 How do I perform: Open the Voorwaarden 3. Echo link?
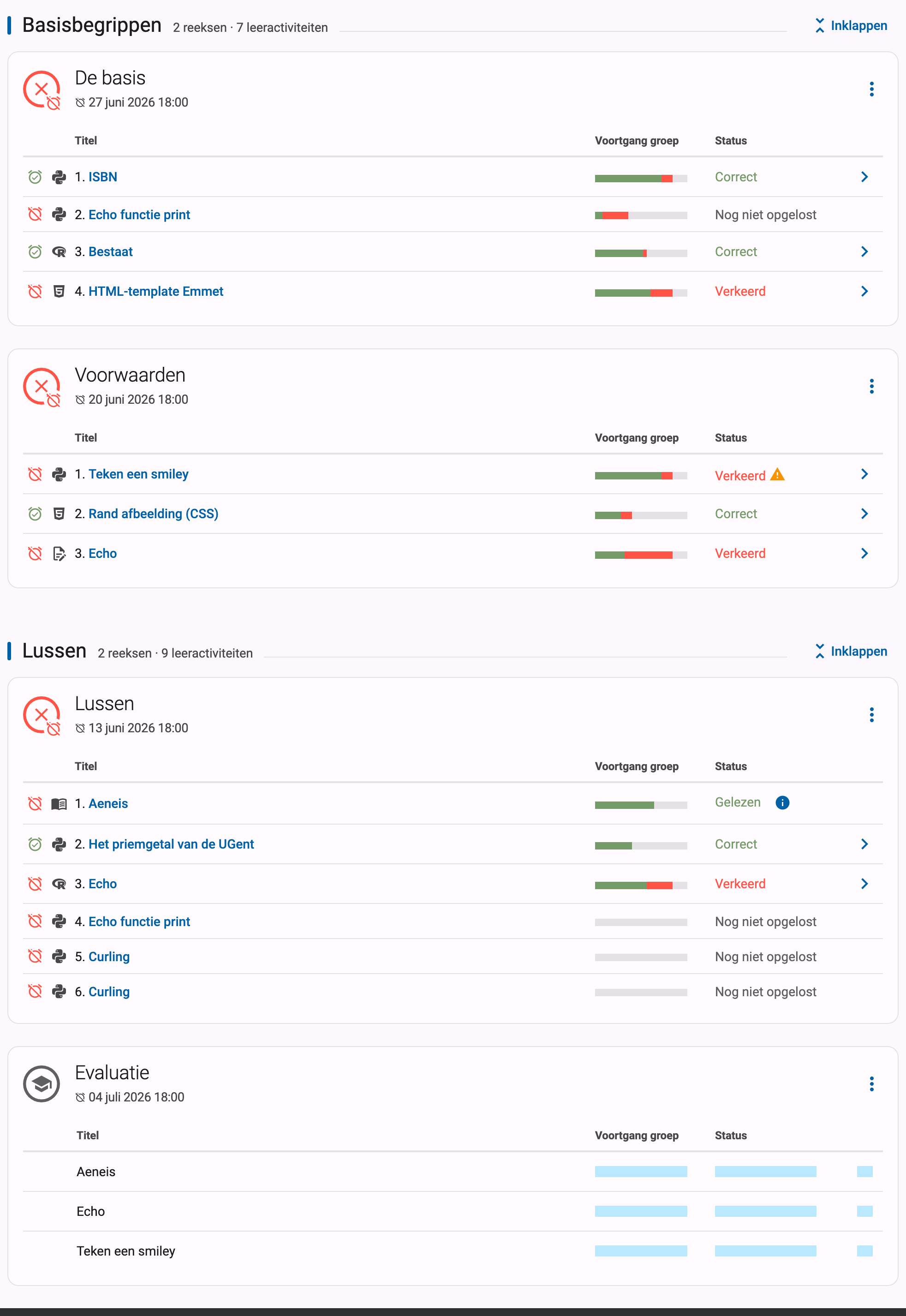[103, 554]
